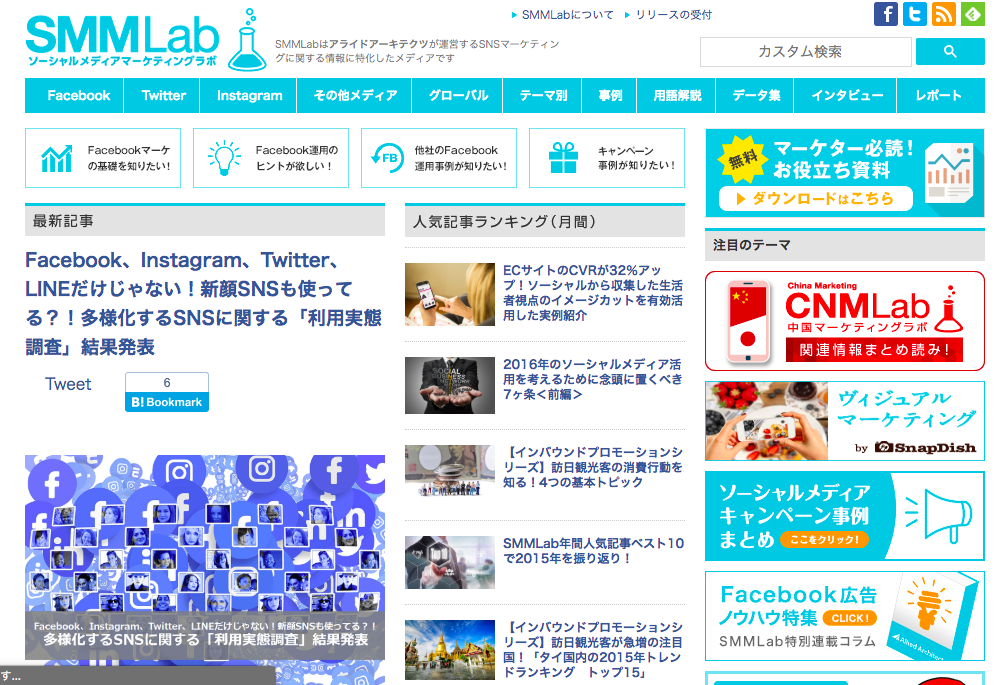The image size is (1000, 685).
Task: Click the bookmark count 6
Action: click(166, 383)
